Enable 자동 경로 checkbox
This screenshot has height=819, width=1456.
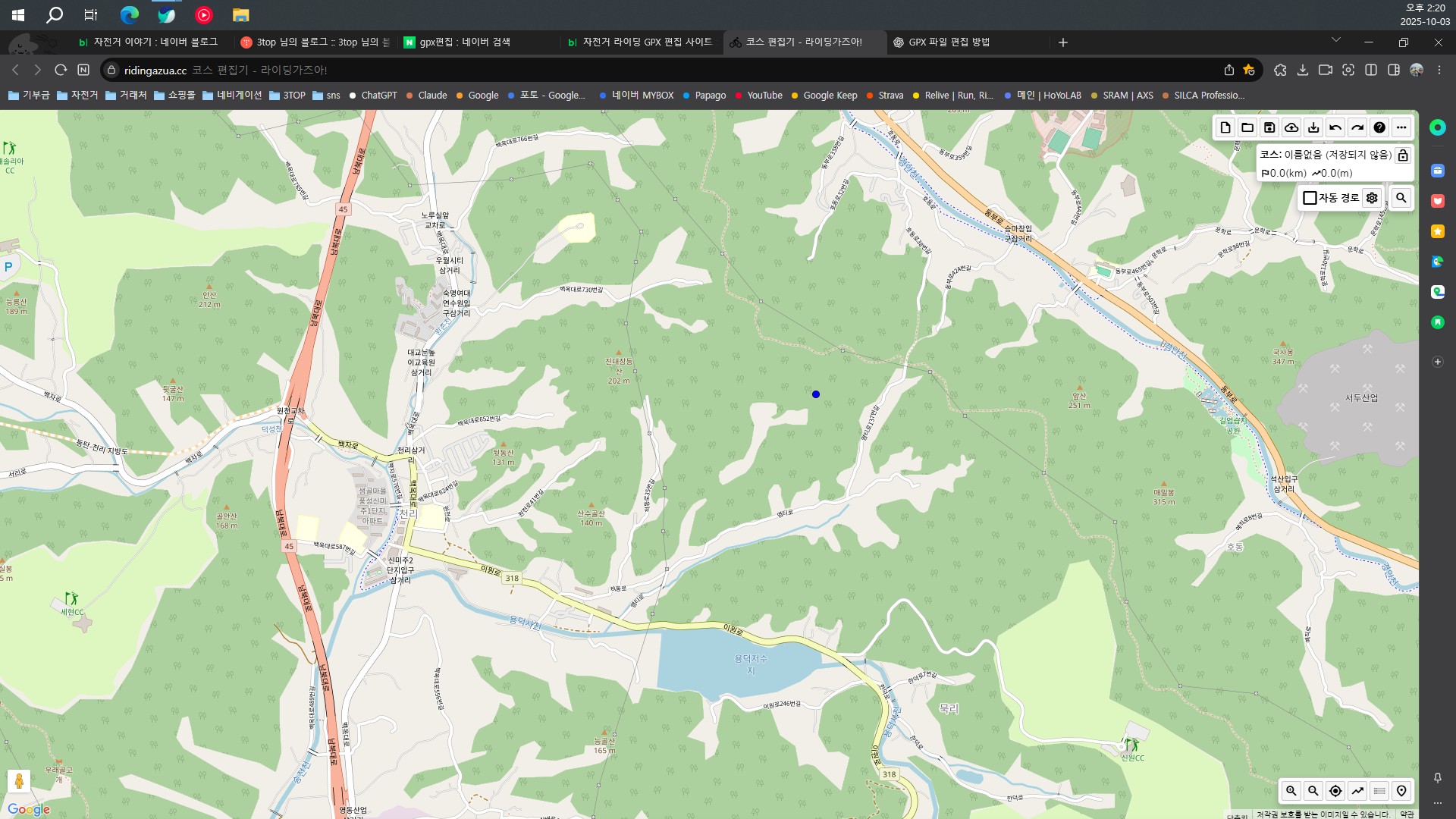coord(1310,198)
